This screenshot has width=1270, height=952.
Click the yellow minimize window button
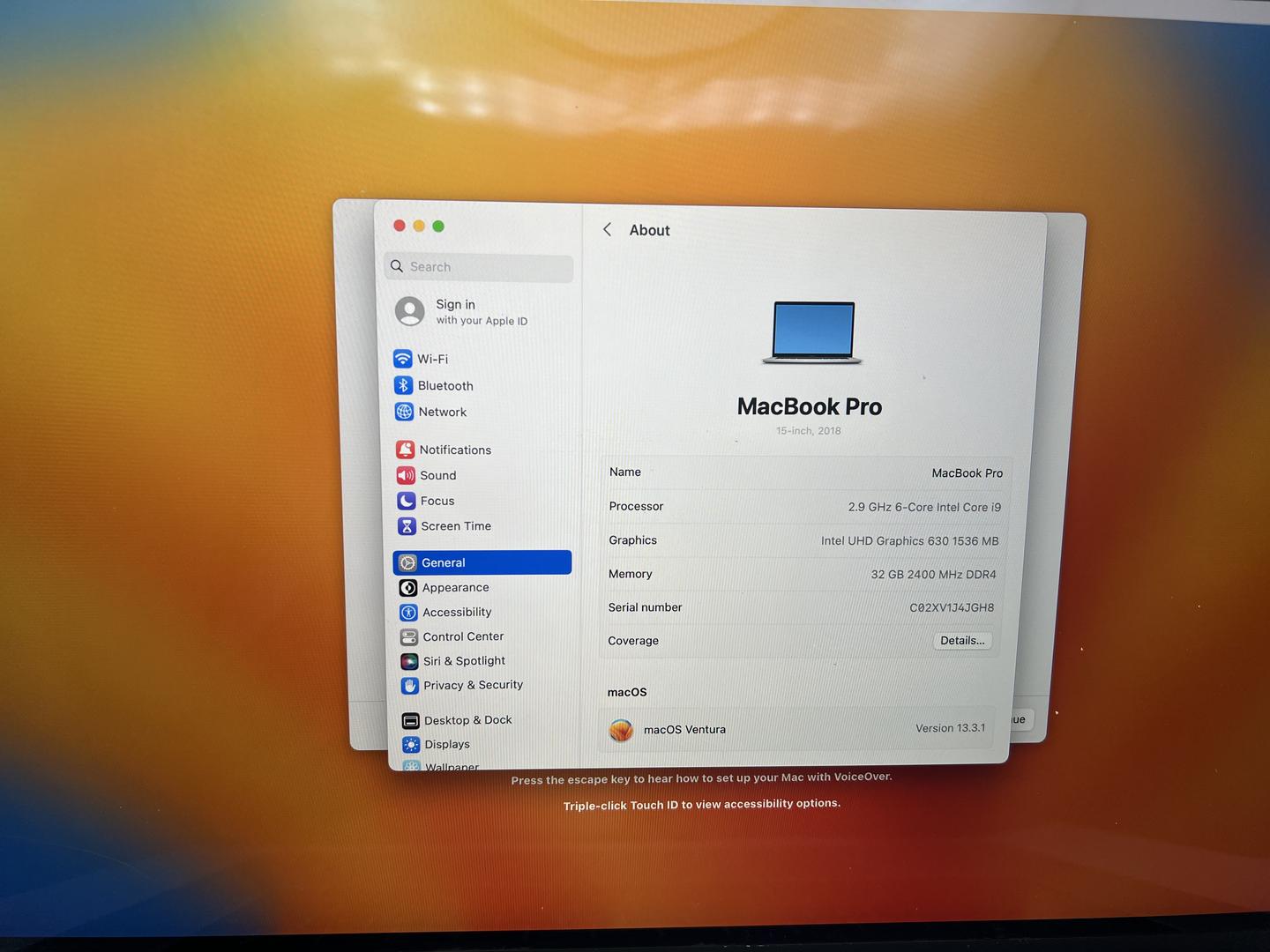[x=419, y=226]
